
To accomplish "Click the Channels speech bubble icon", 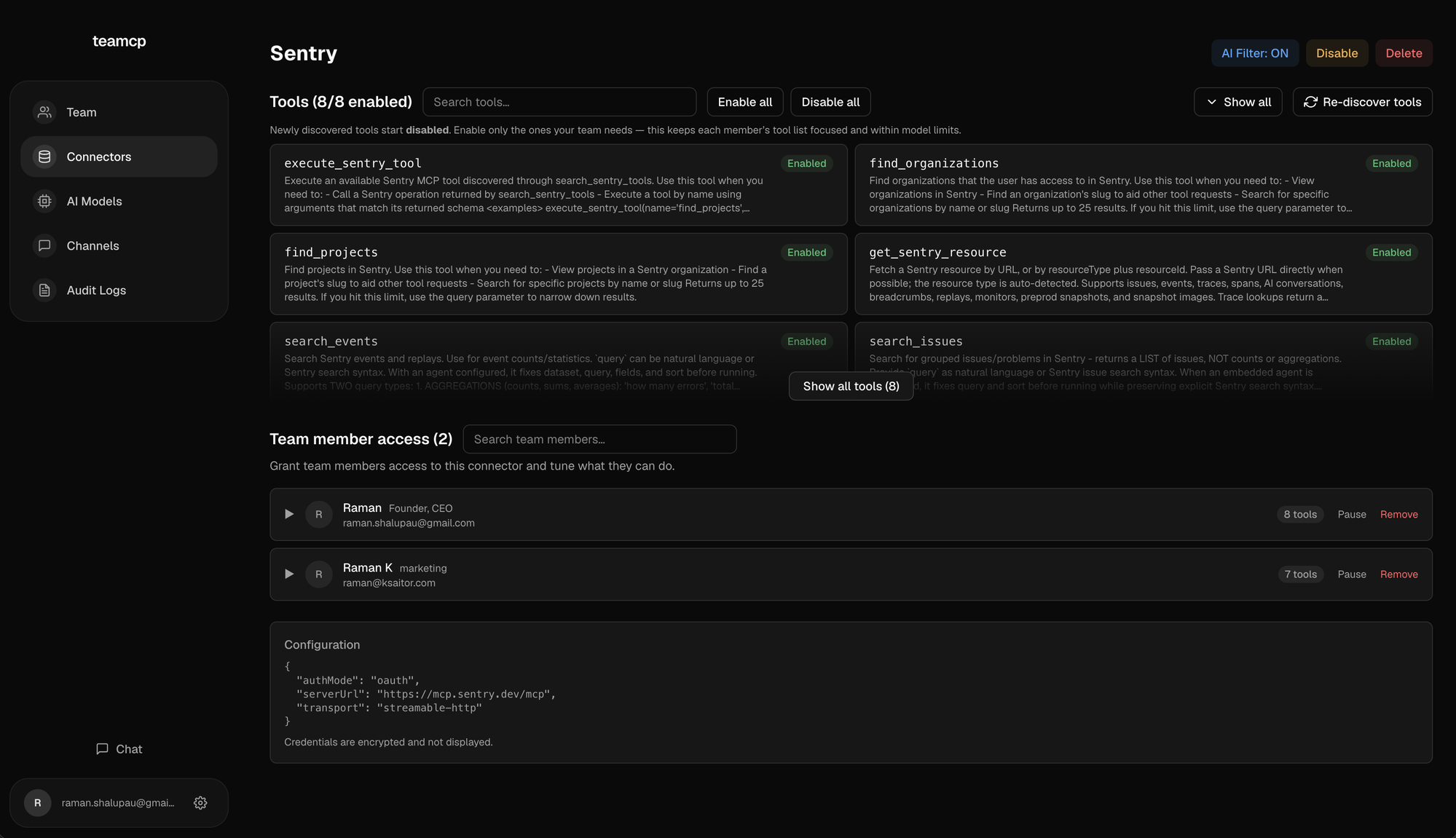I will coord(44,245).
